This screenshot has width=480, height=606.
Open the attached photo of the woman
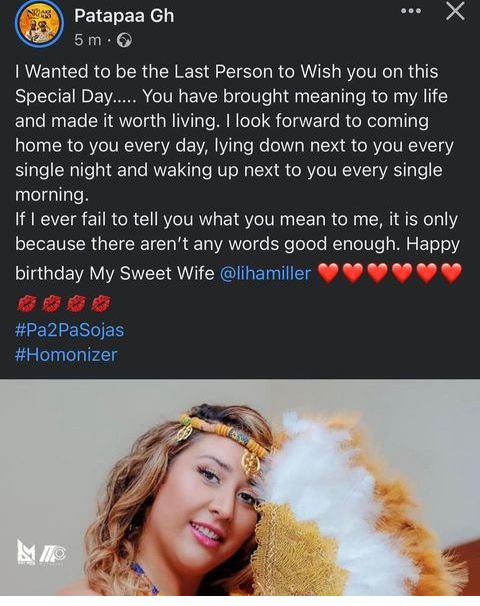[x=240, y=488]
